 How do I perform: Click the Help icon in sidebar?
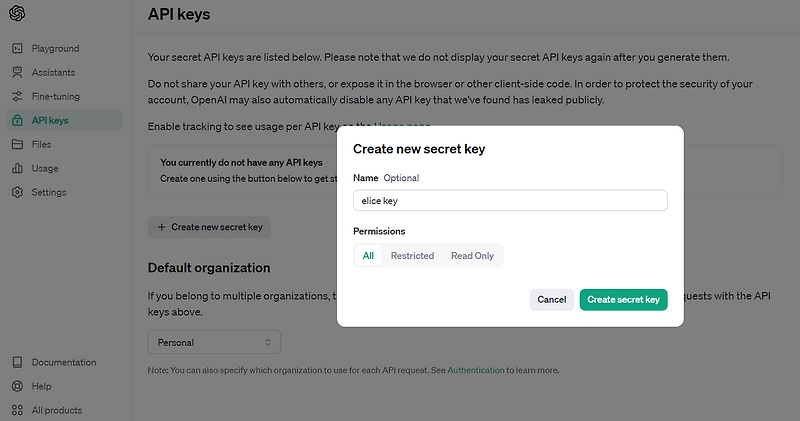point(18,386)
